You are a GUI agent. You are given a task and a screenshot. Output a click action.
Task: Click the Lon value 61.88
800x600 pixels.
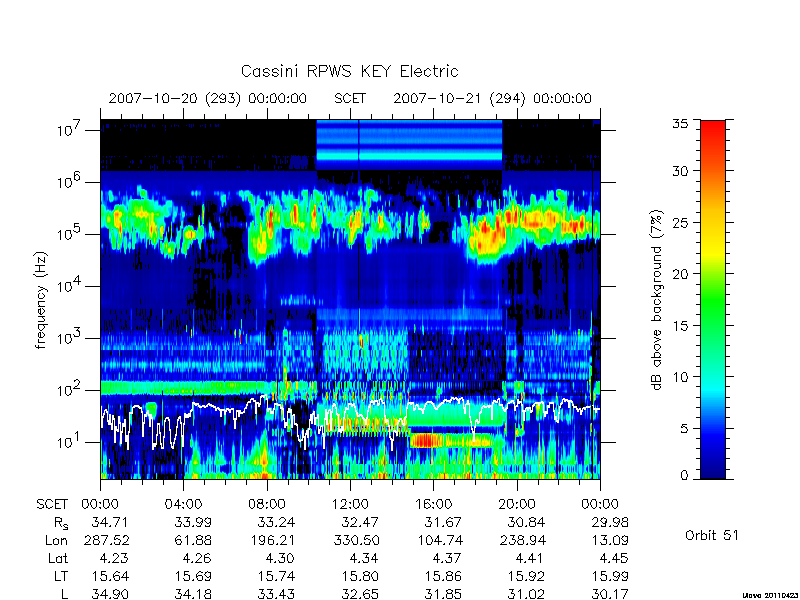point(193,540)
